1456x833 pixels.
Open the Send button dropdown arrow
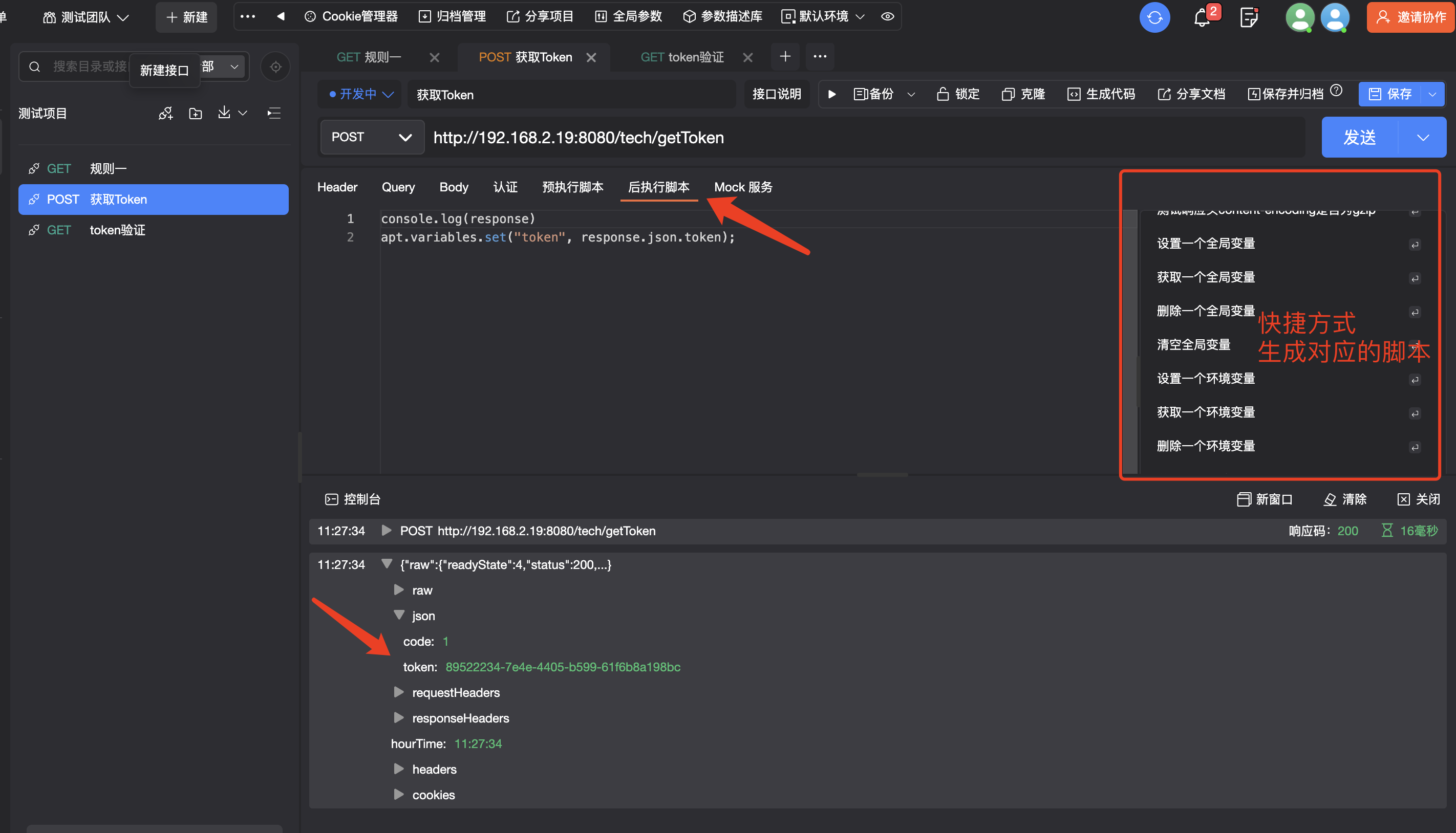(1422, 137)
